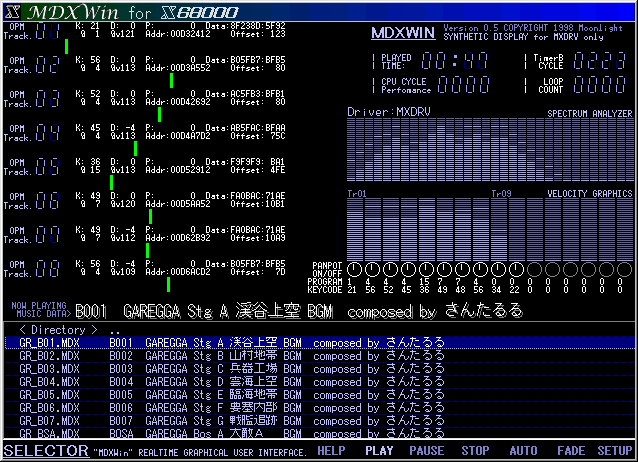Screen dimensions: 638x462
Task: Click the LOOP COUNT display
Action: point(600,85)
